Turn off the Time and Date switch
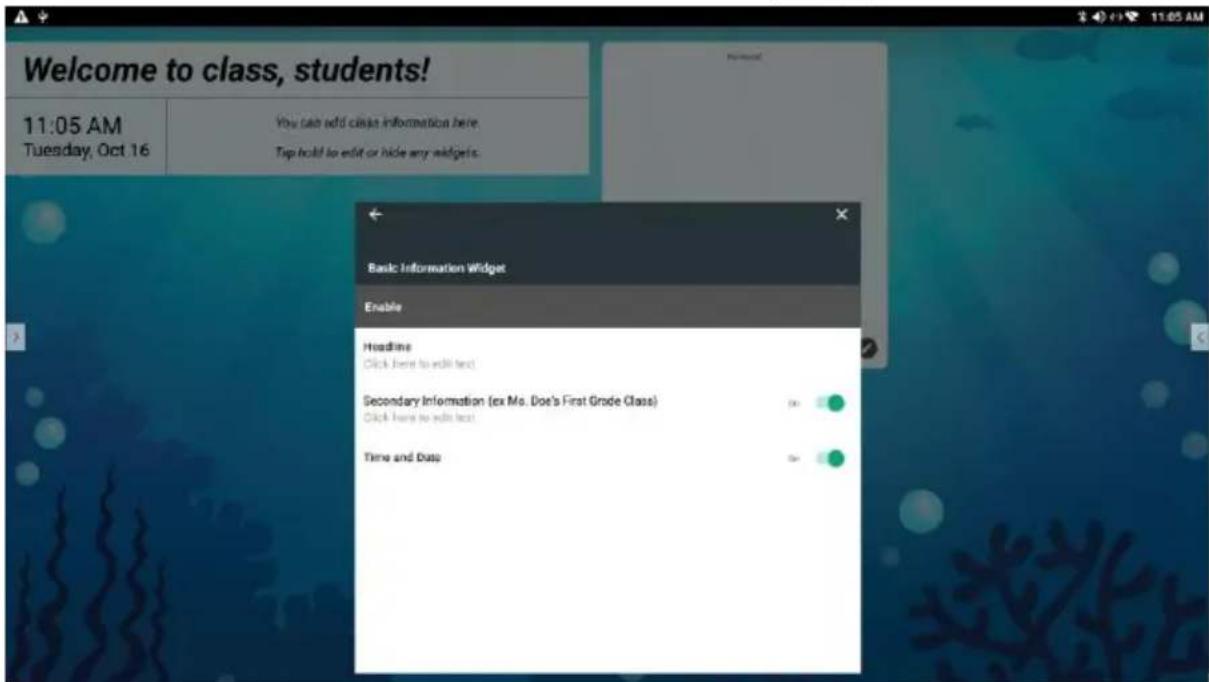 point(830,458)
